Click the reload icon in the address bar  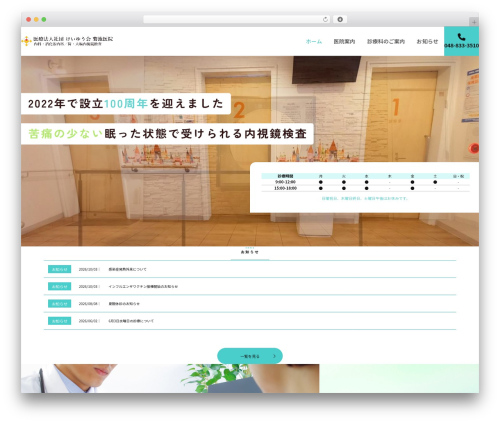click(325, 19)
